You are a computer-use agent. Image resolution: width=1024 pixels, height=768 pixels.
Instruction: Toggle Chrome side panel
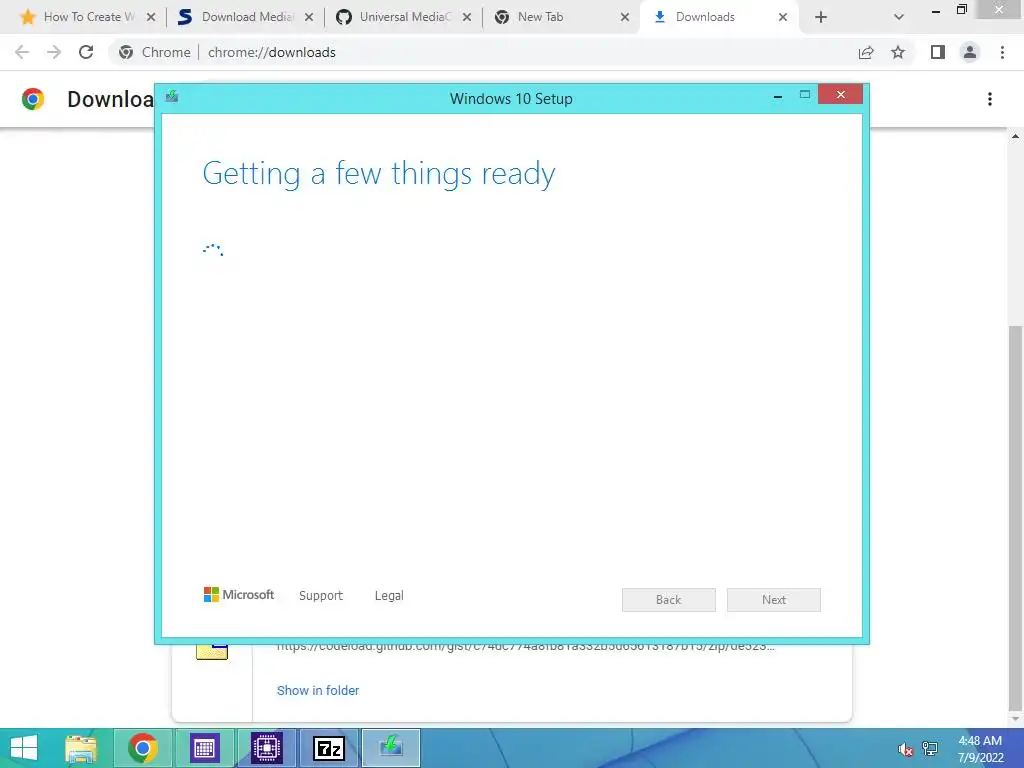coord(938,52)
